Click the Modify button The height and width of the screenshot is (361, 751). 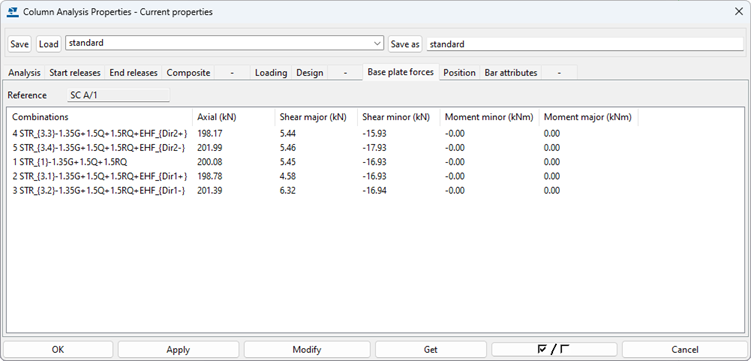point(307,350)
